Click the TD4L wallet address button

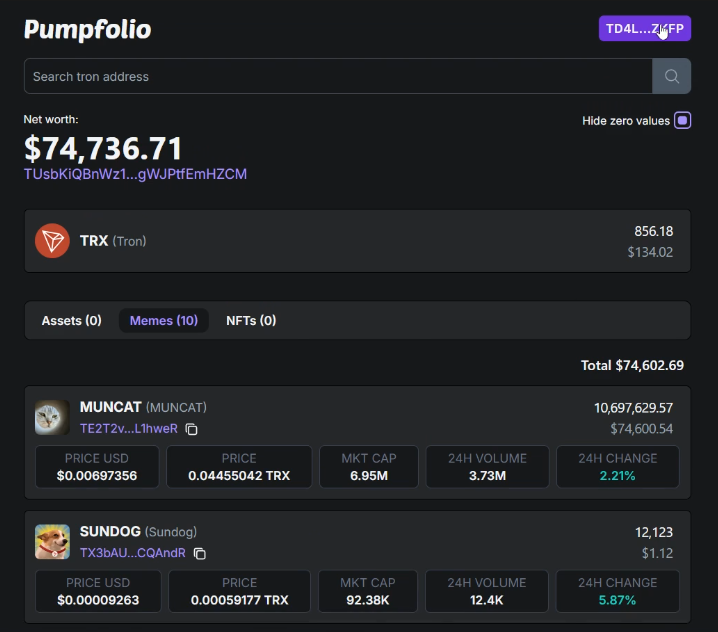pos(645,28)
